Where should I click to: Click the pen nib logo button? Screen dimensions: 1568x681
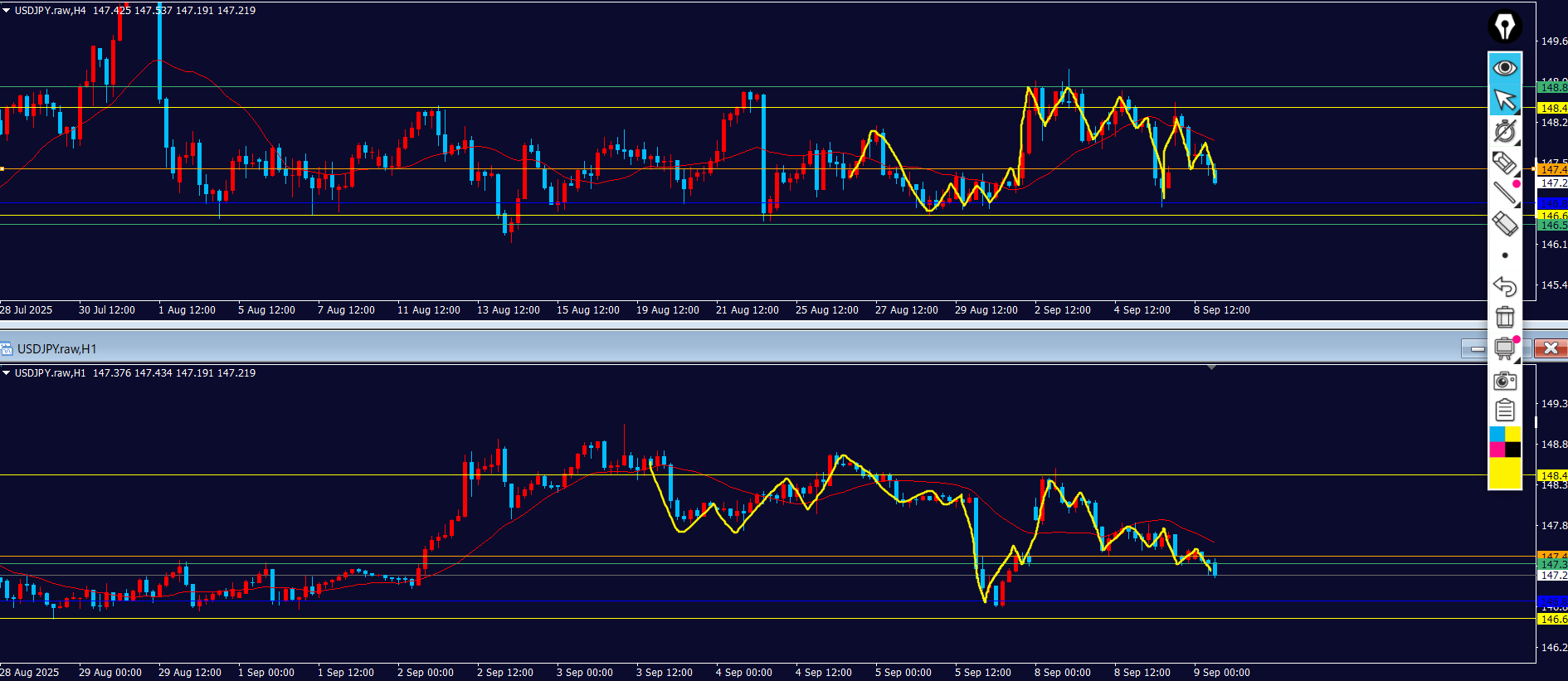[1504, 27]
